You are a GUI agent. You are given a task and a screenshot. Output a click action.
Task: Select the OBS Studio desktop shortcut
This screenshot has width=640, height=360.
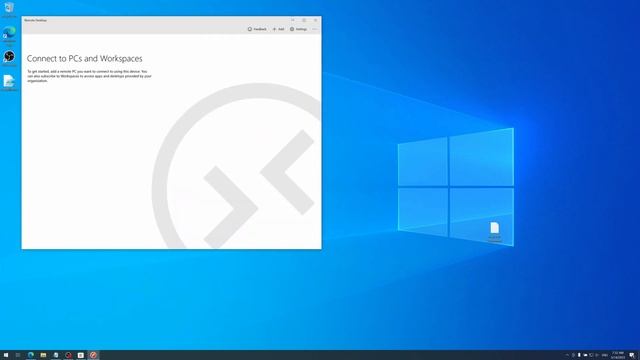click(x=9, y=58)
